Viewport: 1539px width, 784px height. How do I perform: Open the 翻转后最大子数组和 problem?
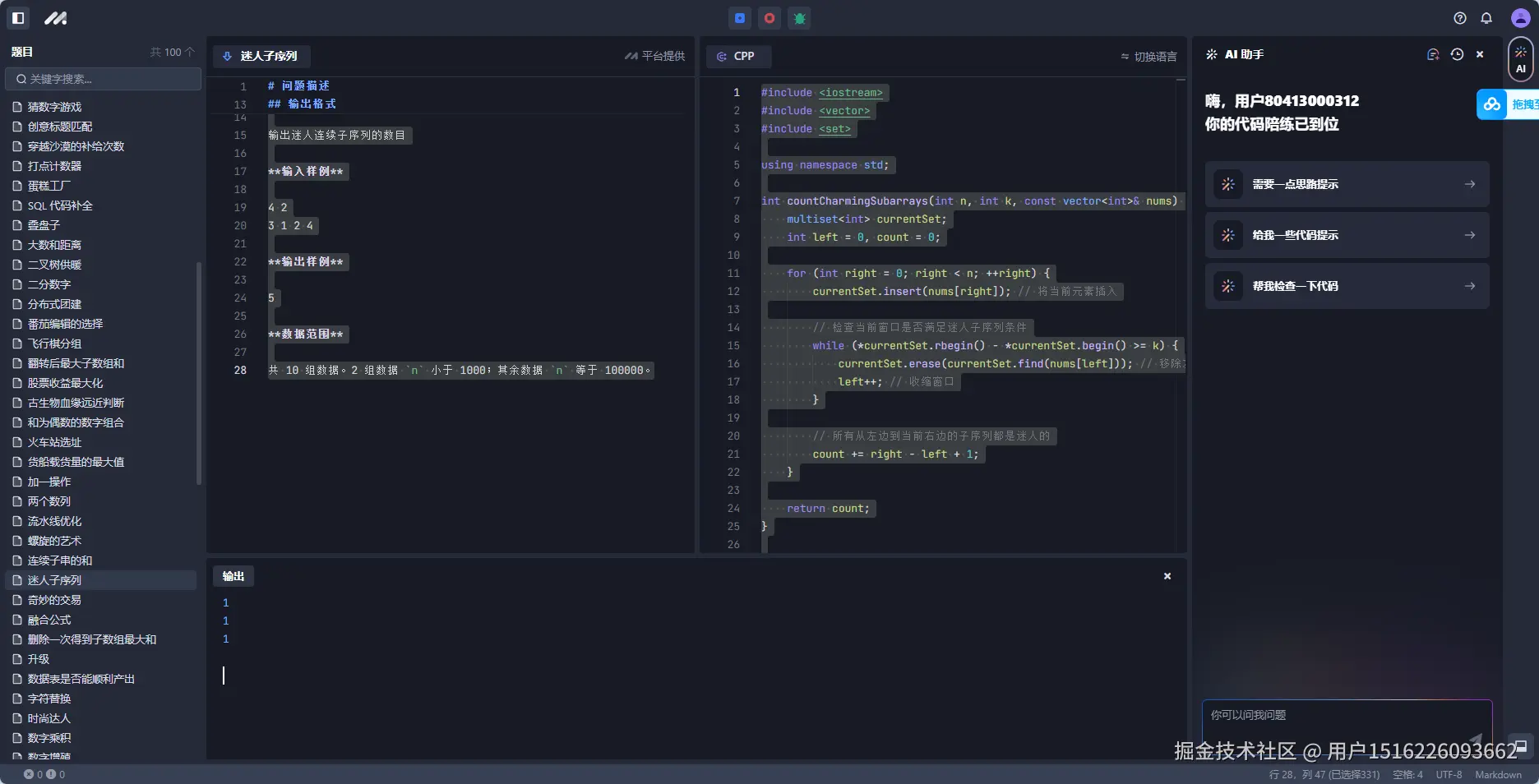coord(101,363)
